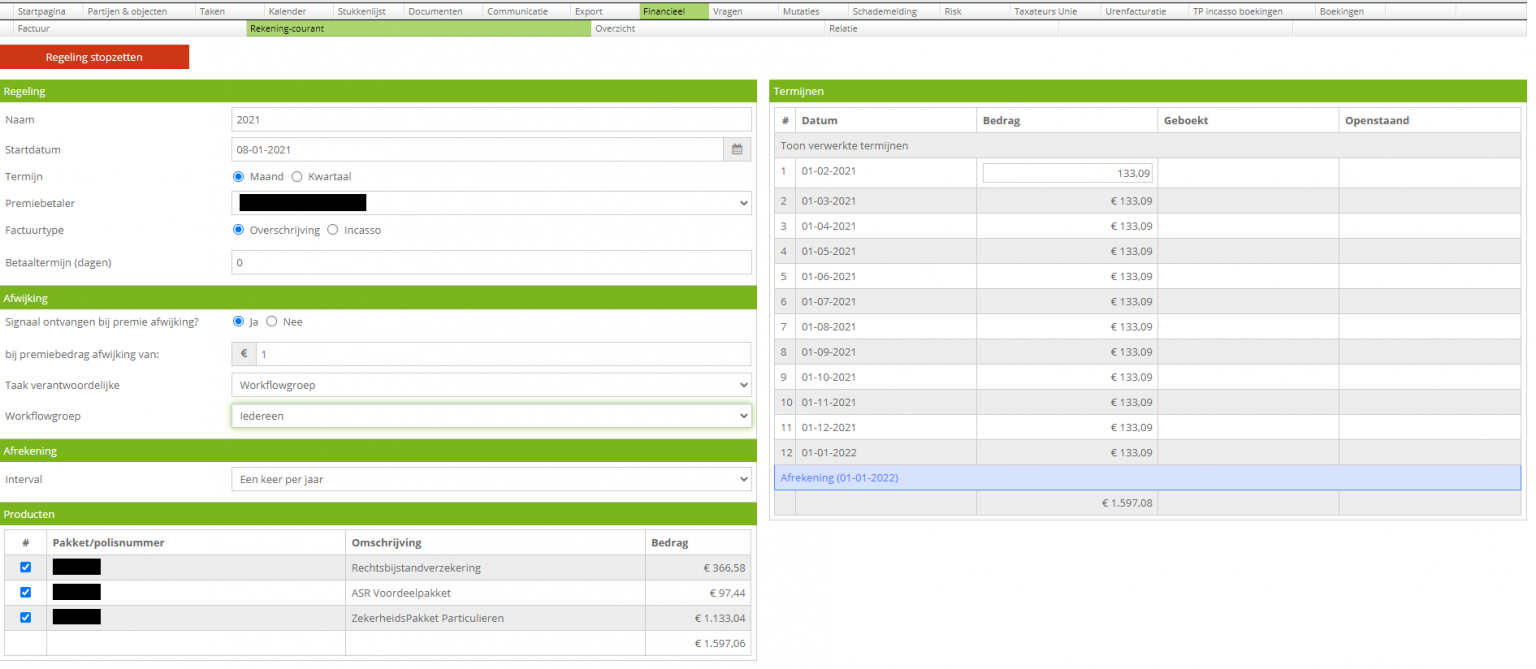The image size is (1536, 669).
Task: Set premie afwijking signaal to Nee
Action: (272, 322)
